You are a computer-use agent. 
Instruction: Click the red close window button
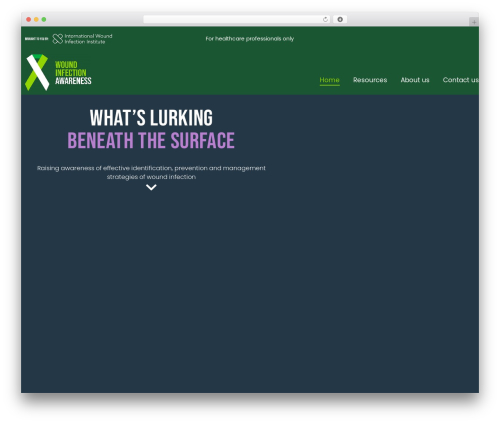(29, 19)
